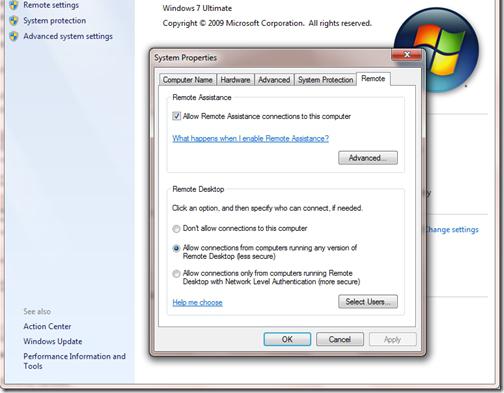The height and width of the screenshot is (393, 504).
Task: Select the Remote tab
Action: [373, 79]
